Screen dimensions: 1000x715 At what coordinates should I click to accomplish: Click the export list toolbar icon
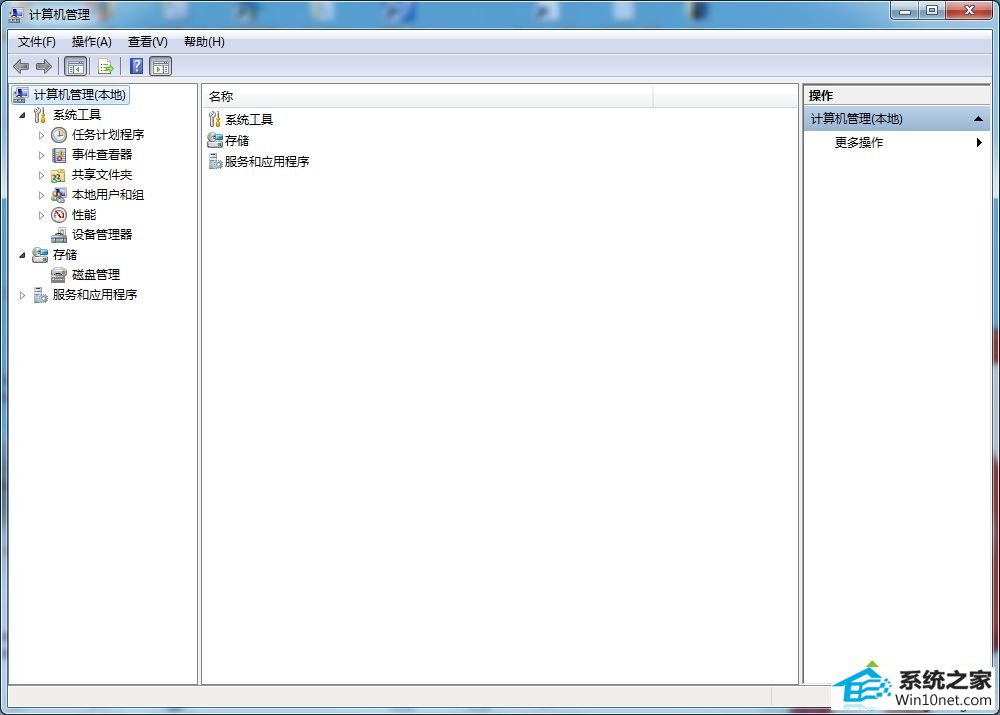tap(106, 66)
